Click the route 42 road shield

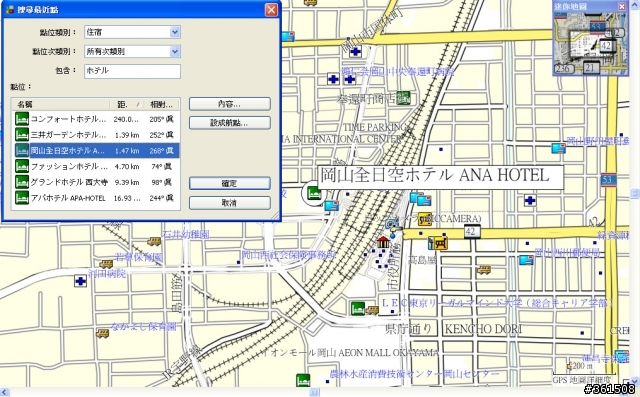coord(471,232)
